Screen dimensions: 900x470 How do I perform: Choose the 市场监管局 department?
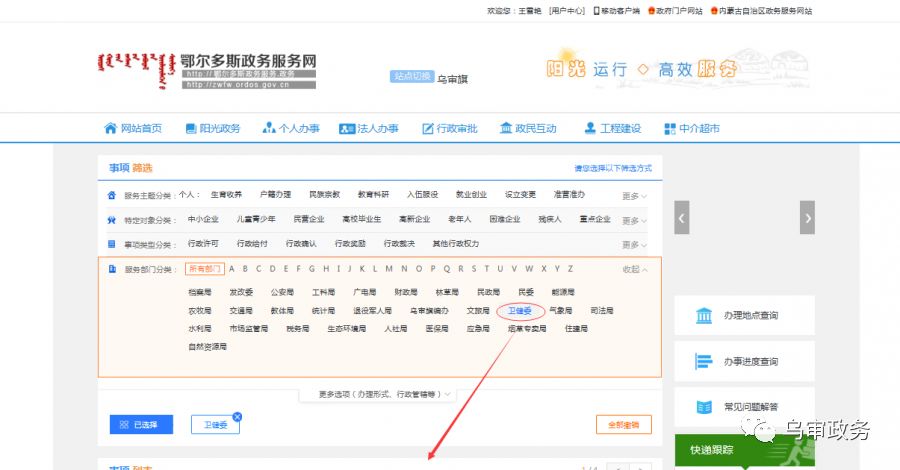pyautogui.click(x=249, y=329)
